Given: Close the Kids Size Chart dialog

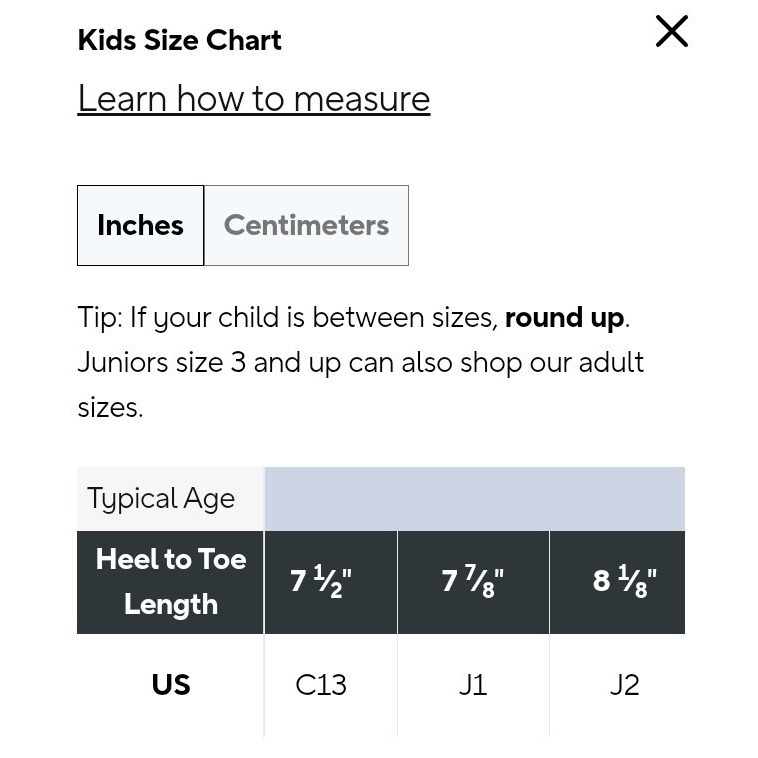Looking at the screenshot, I should (x=671, y=31).
